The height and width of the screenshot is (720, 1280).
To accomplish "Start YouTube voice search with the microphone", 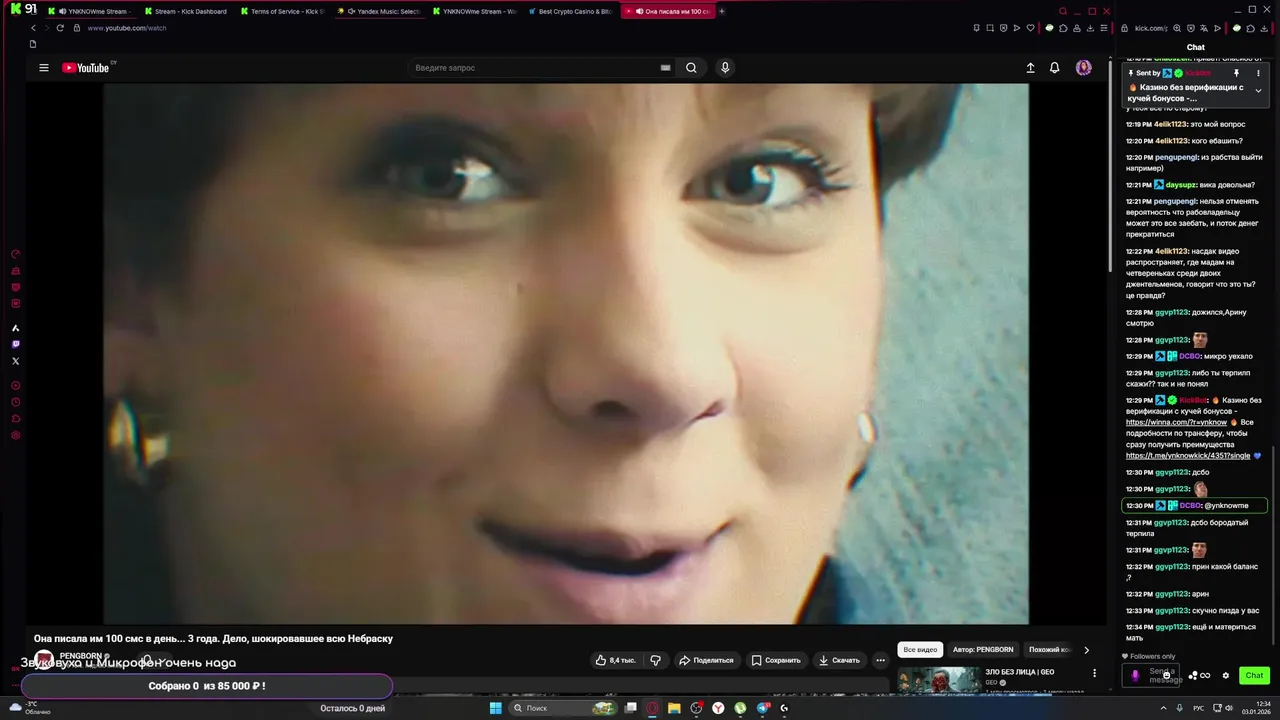I will [x=725, y=68].
